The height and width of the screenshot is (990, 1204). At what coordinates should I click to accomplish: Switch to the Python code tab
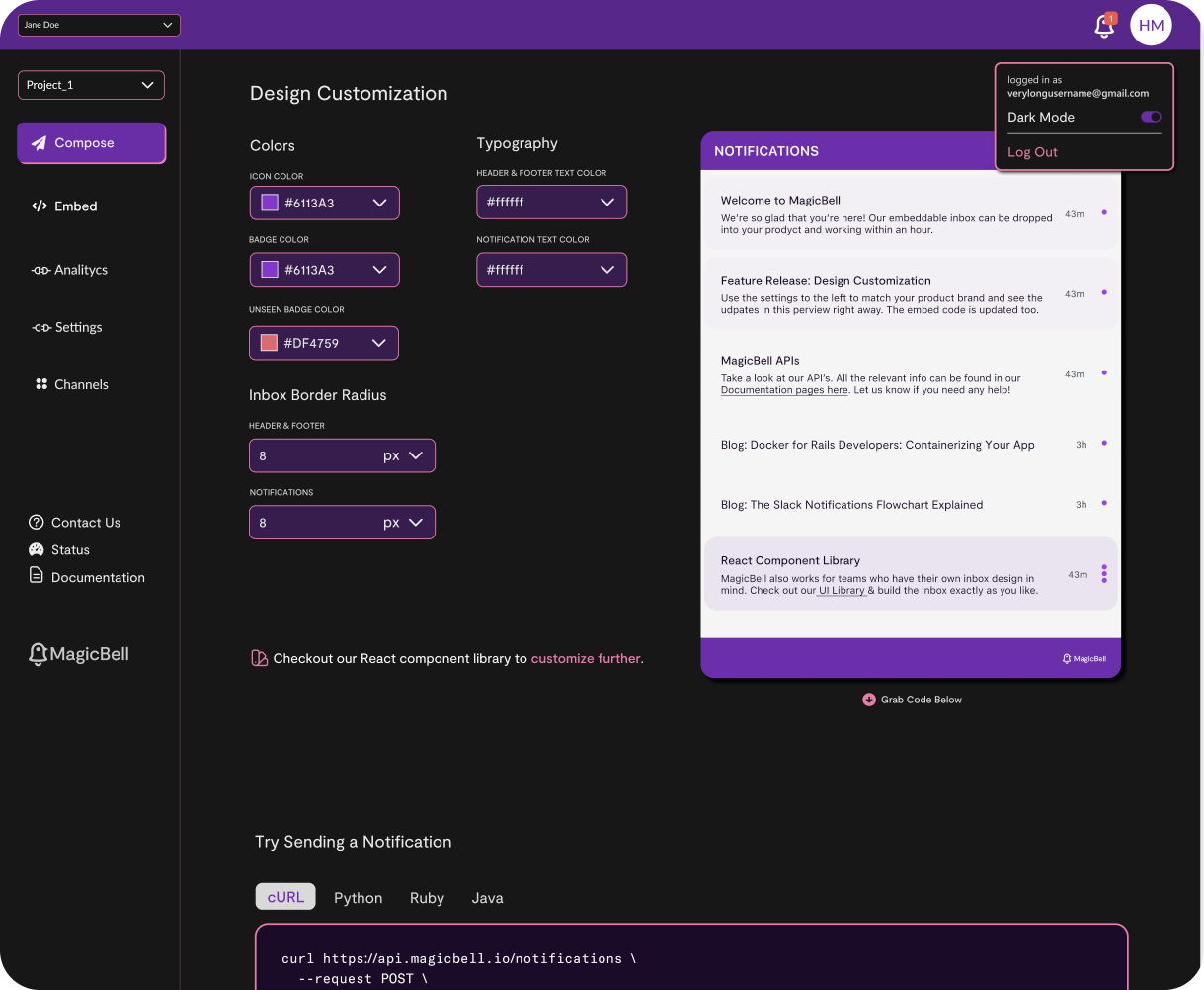358,898
